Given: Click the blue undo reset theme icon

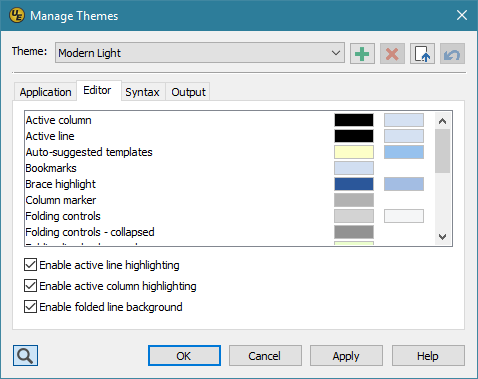Looking at the screenshot, I should (452, 53).
